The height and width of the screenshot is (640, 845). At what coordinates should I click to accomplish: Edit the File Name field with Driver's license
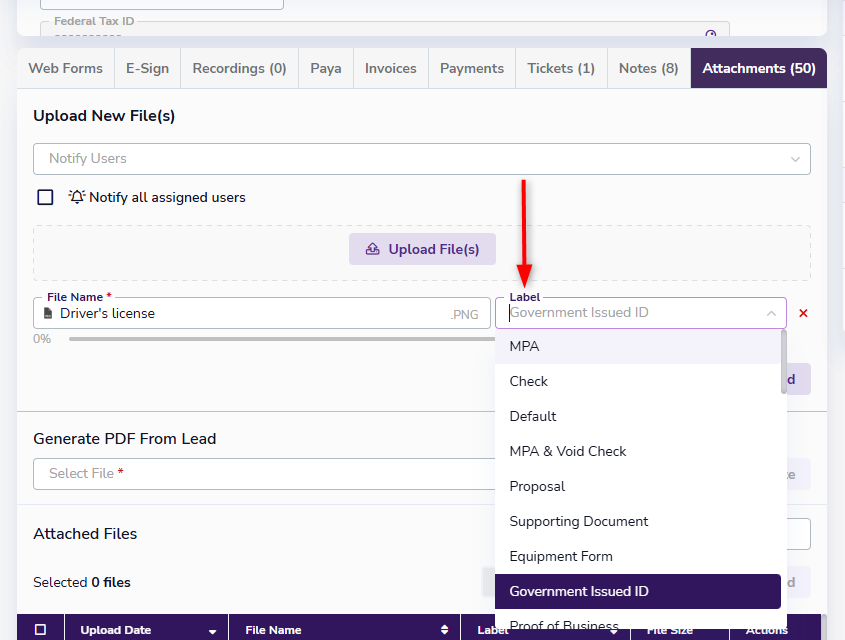pos(261,313)
